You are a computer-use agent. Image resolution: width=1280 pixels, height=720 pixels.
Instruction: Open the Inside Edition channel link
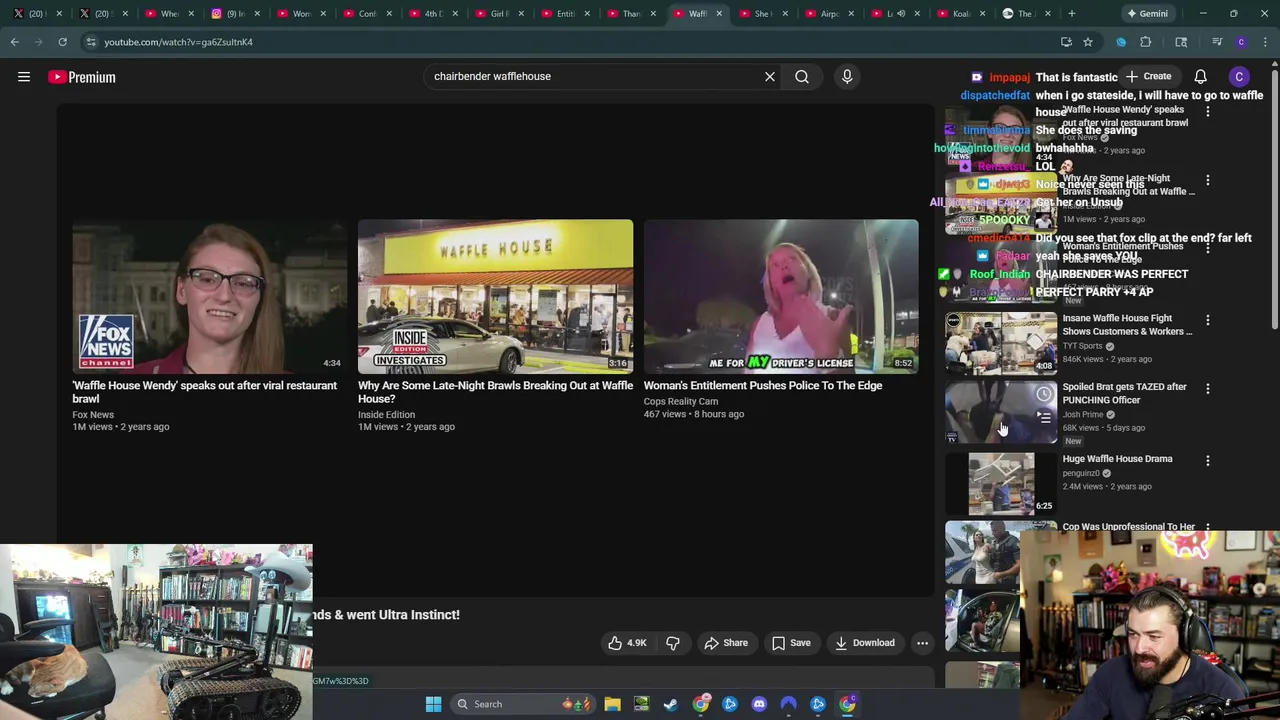(386, 415)
